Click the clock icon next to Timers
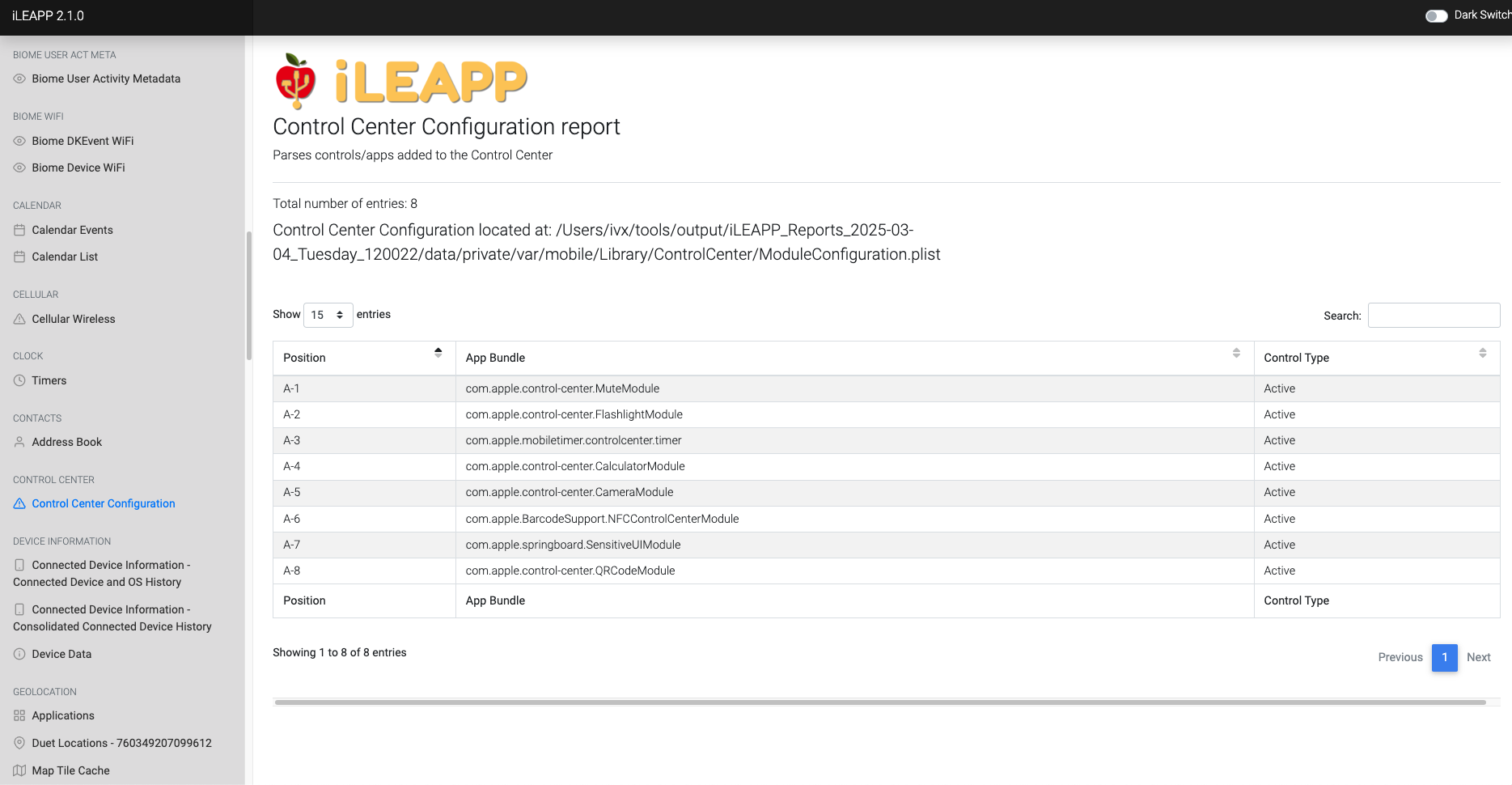This screenshot has height=785, width=1512. coord(19,380)
